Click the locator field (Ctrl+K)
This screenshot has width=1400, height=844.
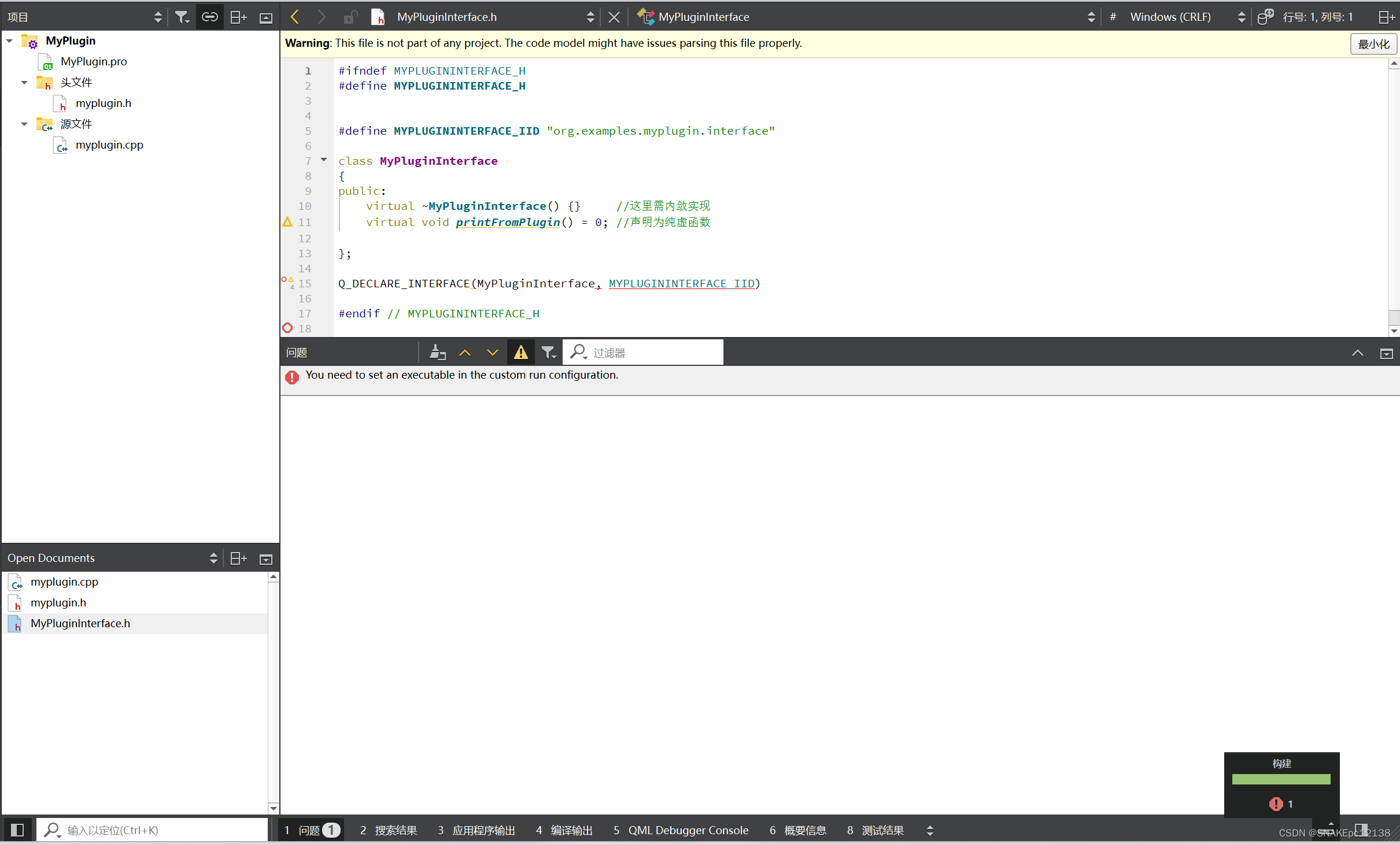(x=152, y=830)
